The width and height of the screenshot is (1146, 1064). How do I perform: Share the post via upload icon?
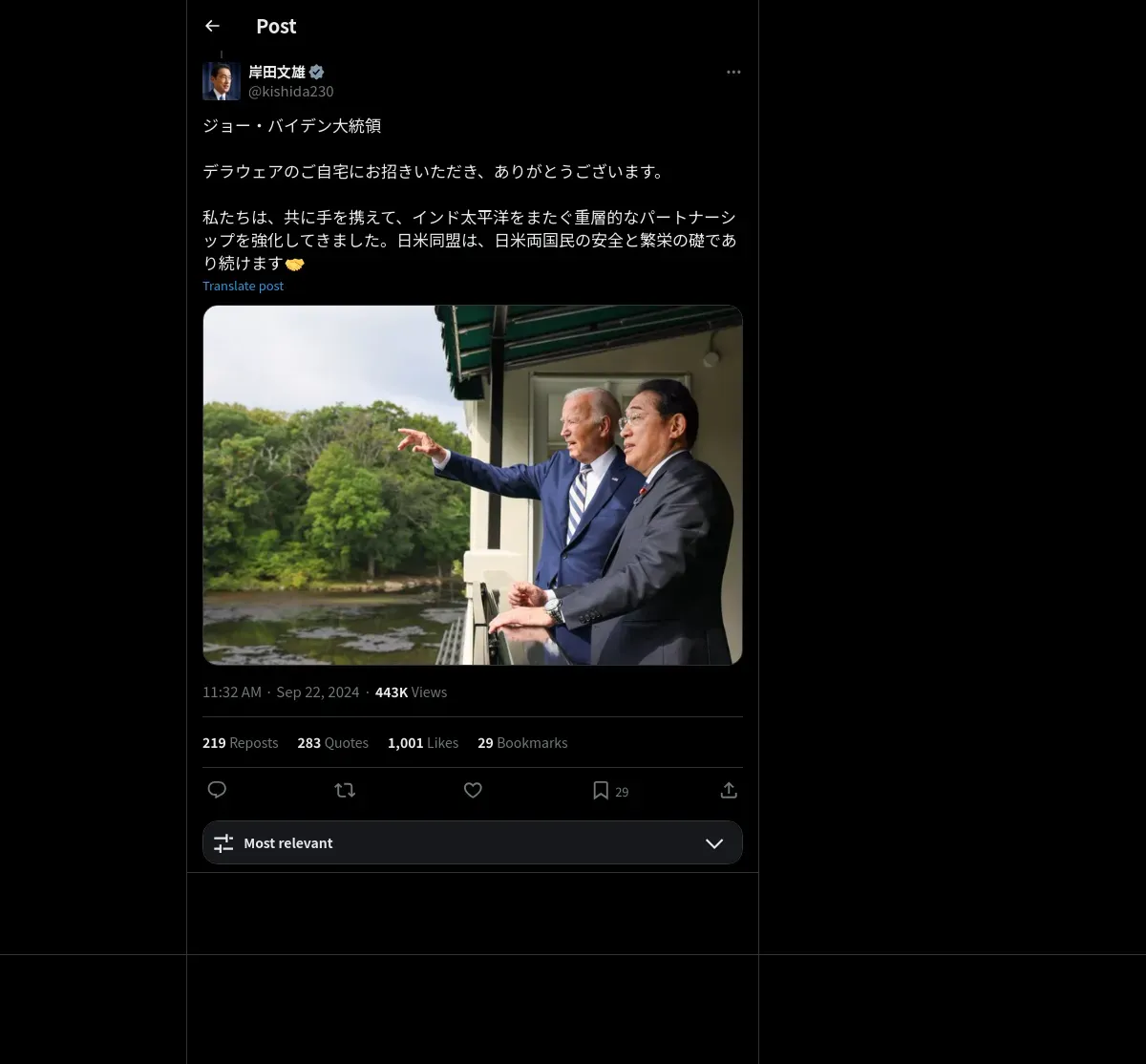(x=729, y=790)
